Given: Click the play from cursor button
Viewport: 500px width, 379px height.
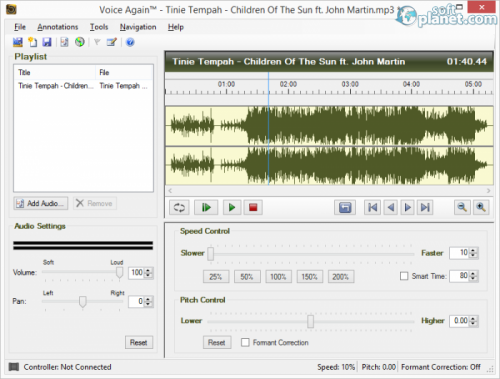Looking at the screenshot, I should click(206, 208).
